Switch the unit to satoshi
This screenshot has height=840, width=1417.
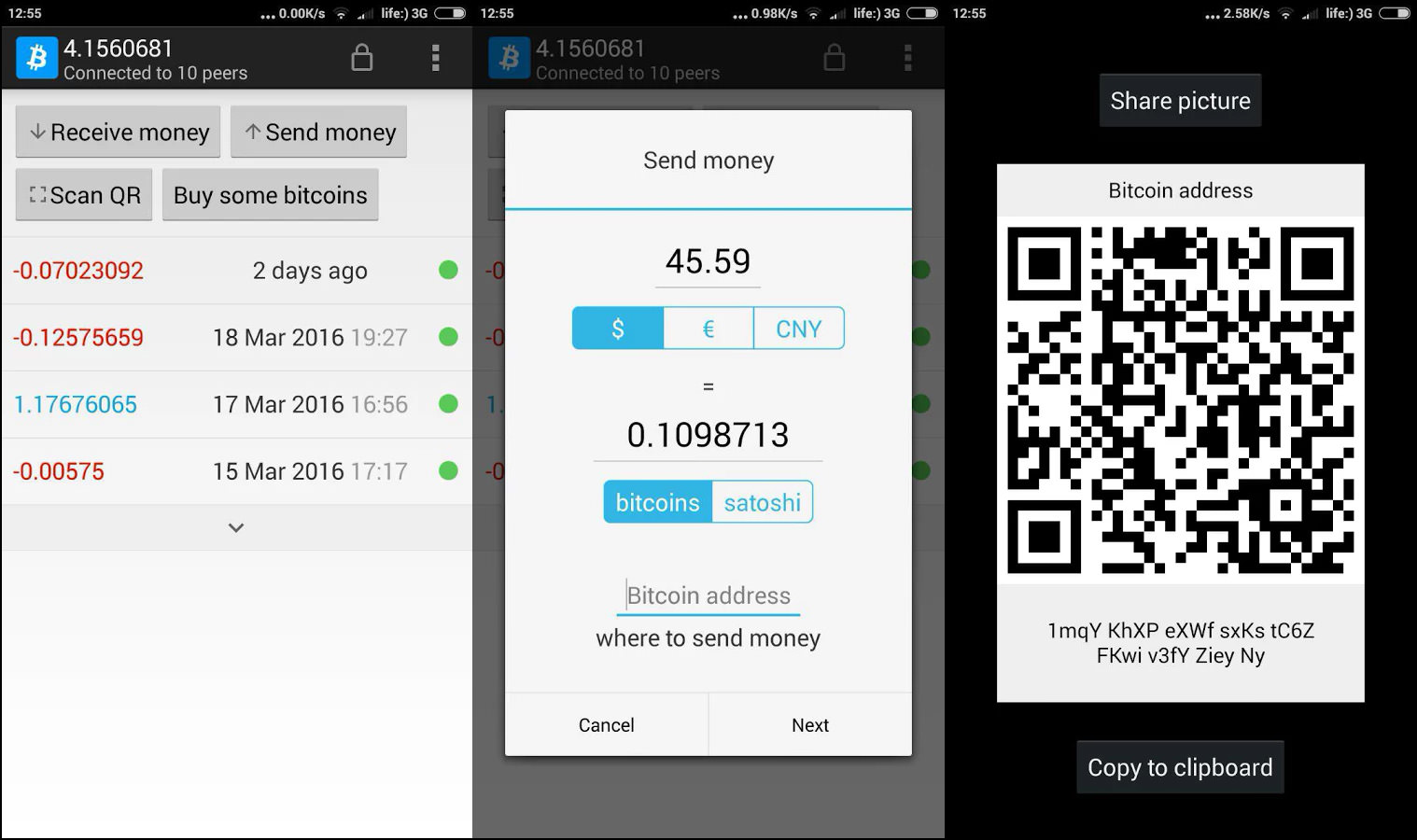point(763,502)
